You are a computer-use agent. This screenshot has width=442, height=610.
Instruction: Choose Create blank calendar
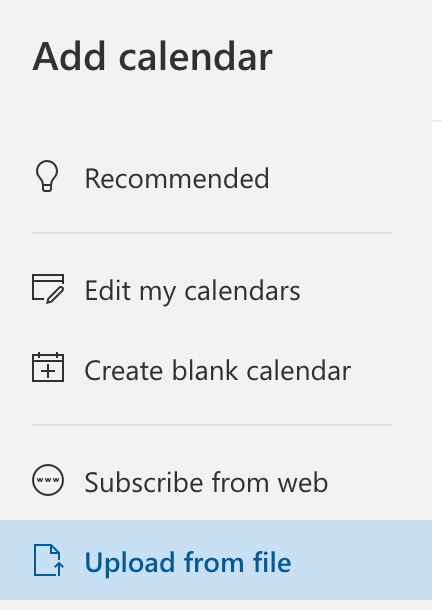click(216, 370)
